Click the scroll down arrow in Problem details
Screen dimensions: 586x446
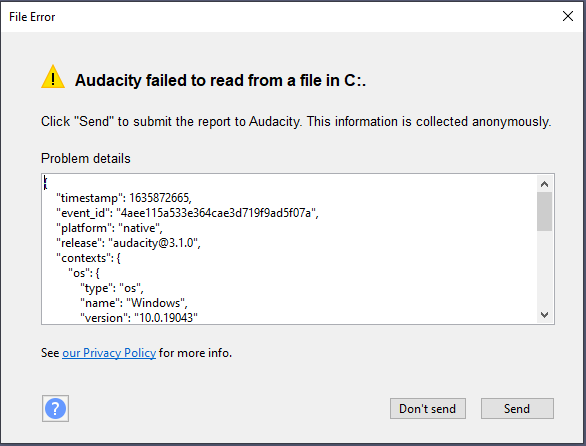pyautogui.click(x=544, y=315)
